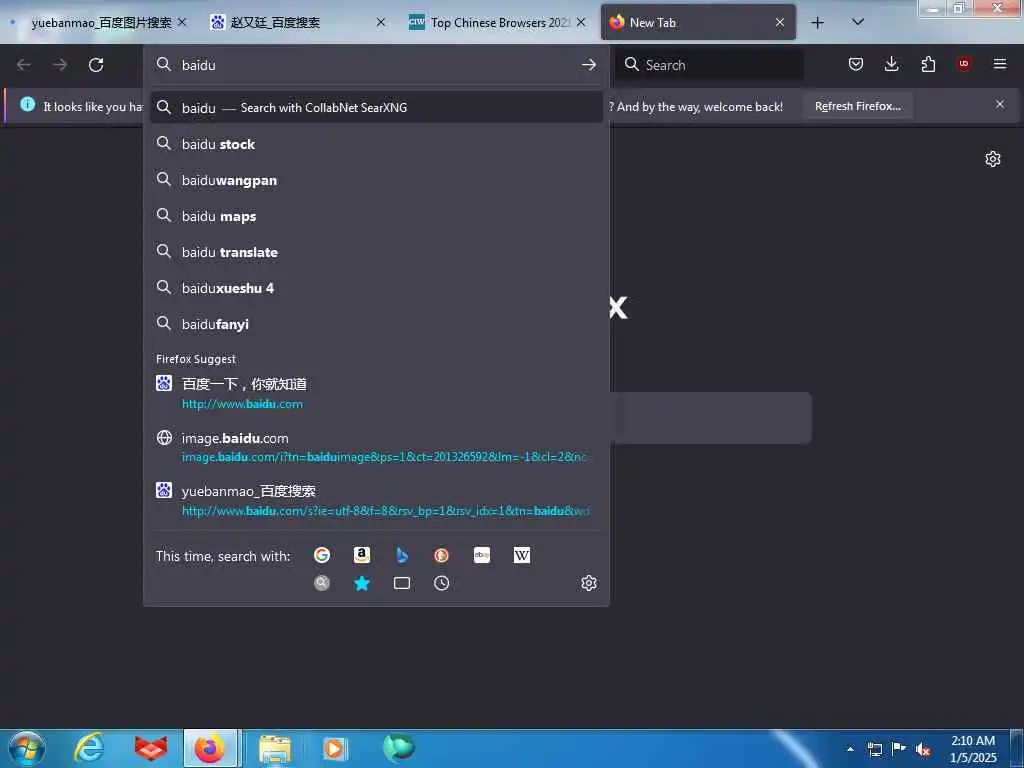Switch to Top Chinese Browsers tab
1024x768 pixels.
click(x=498, y=22)
